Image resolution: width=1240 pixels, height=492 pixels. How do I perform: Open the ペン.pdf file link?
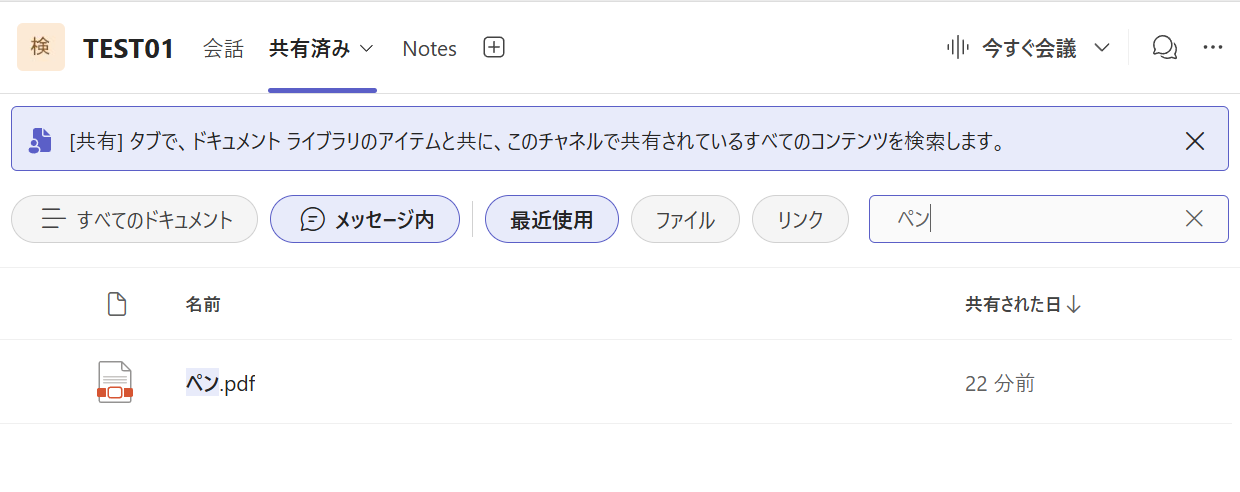point(221,382)
